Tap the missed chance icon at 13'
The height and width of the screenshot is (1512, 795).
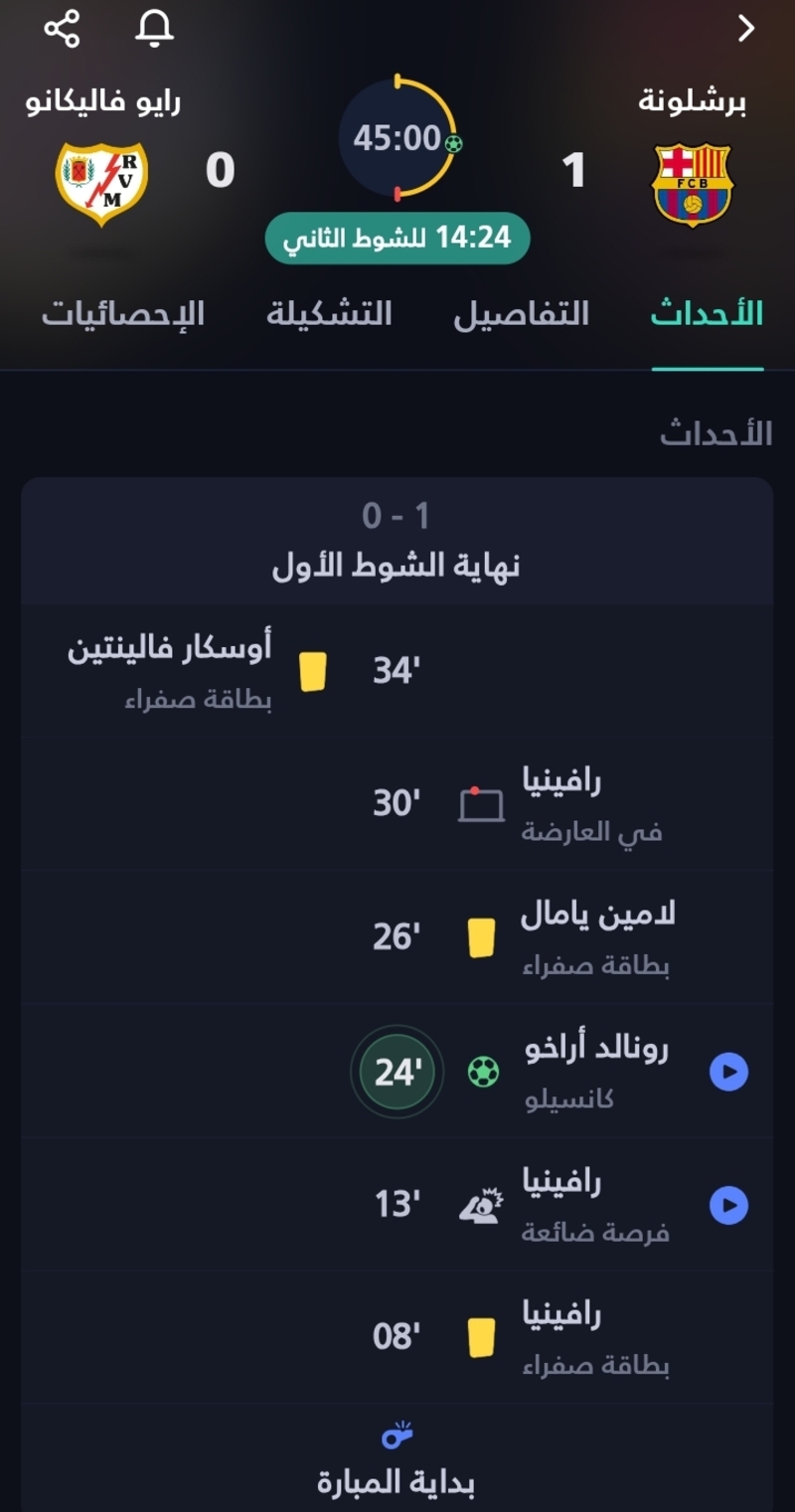(x=481, y=1206)
